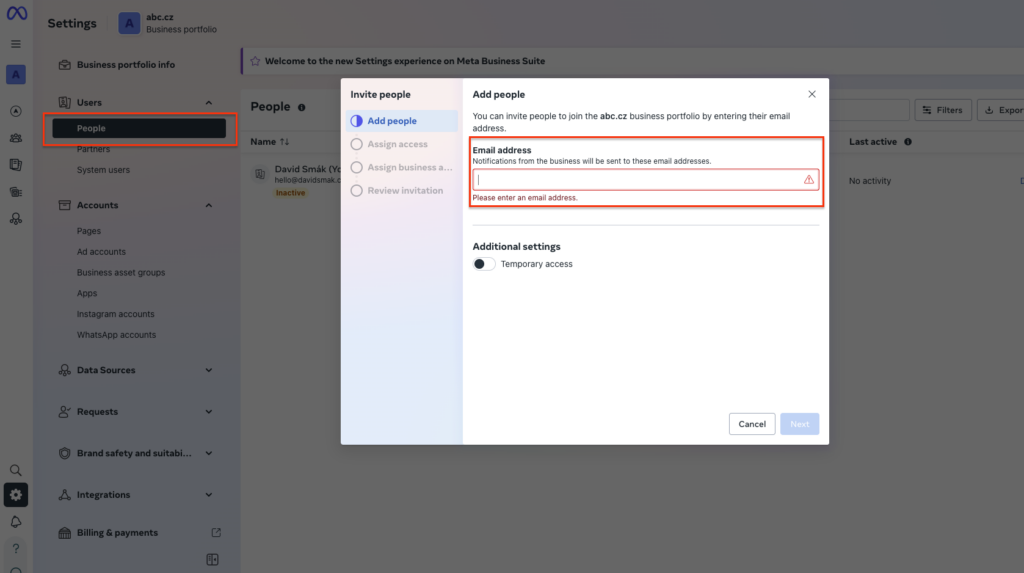1024x573 pixels.
Task: Click the No activity cell
Action: [x=870, y=181]
